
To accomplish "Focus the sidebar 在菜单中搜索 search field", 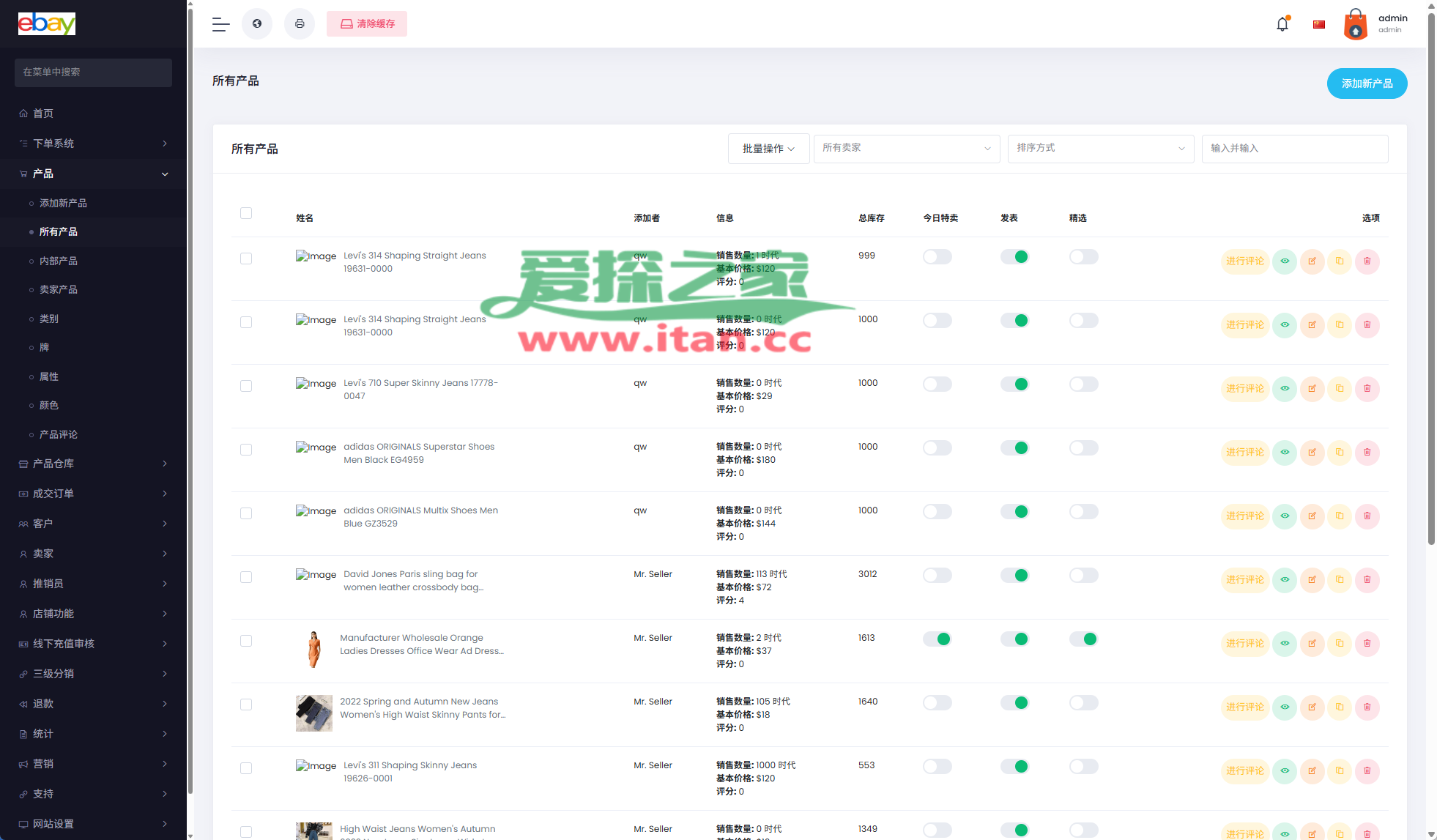I will point(93,73).
